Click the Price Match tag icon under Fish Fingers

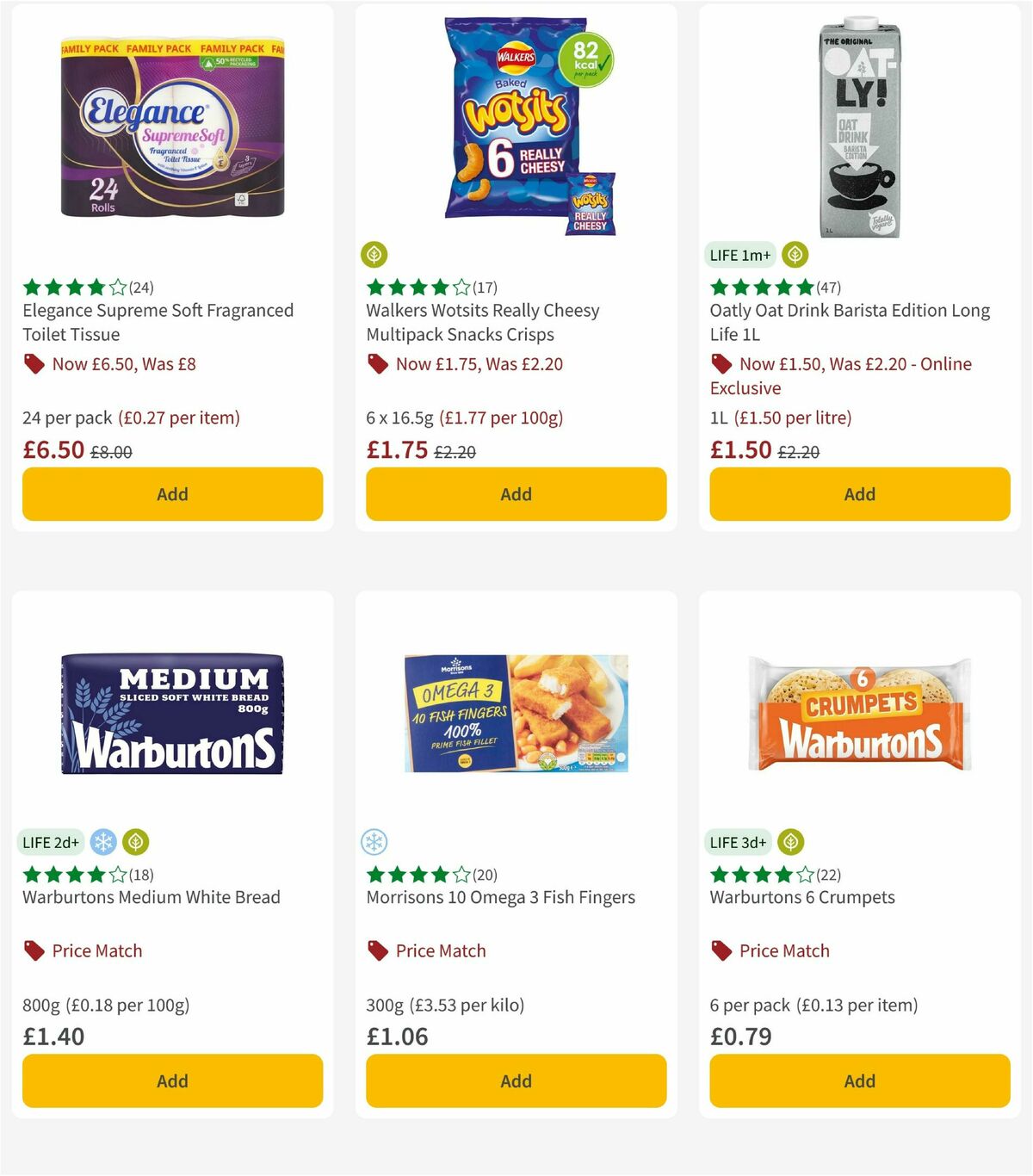click(x=377, y=950)
